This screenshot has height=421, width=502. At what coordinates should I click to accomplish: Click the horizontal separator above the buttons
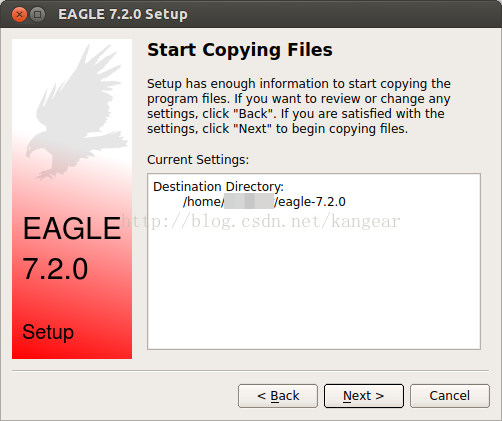point(250,370)
